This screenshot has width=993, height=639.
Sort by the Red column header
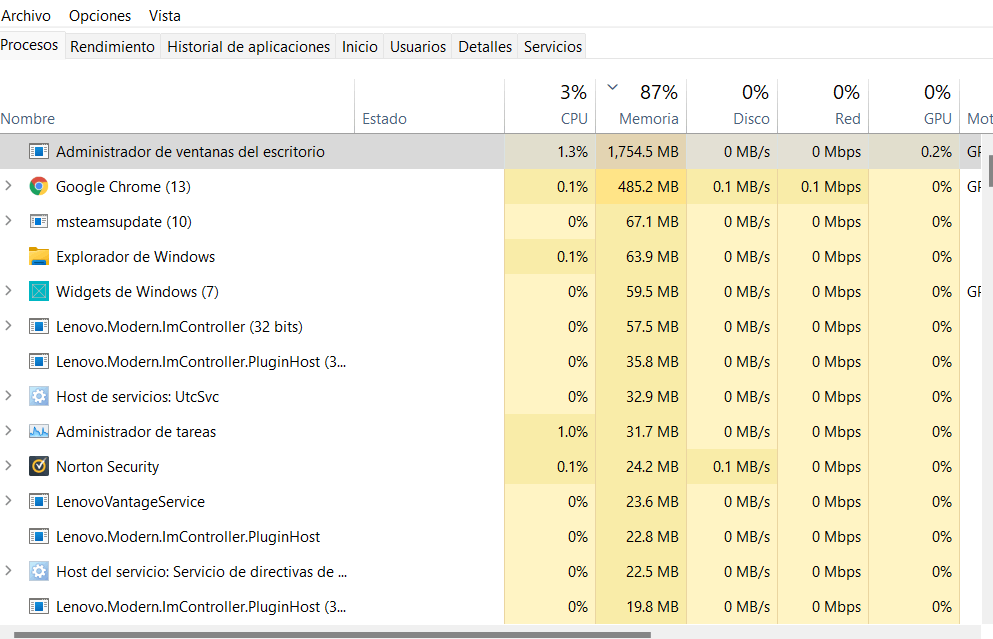pos(823,106)
